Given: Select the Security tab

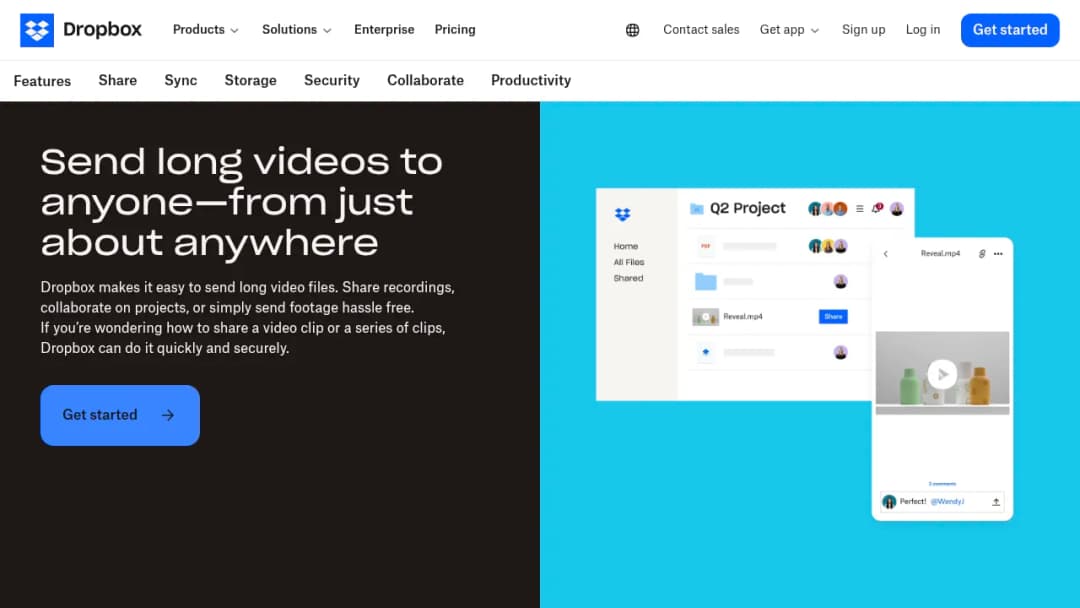Looking at the screenshot, I should pos(331,81).
